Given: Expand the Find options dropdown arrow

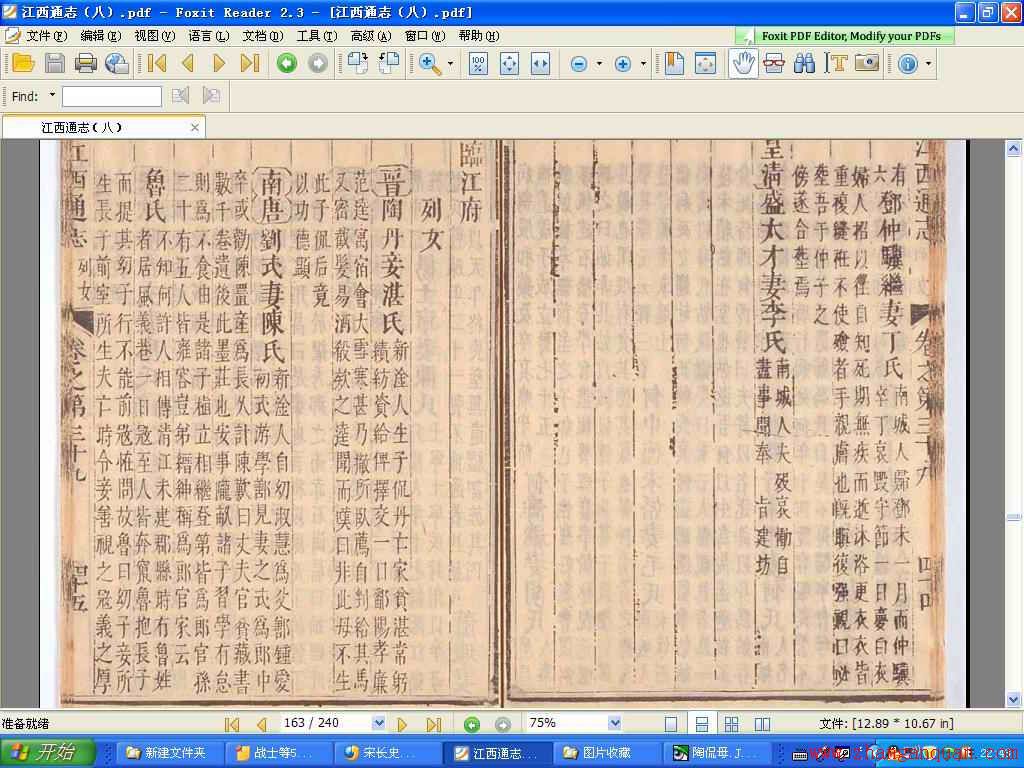Looking at the screenshot, I should (x=52, y=95).
